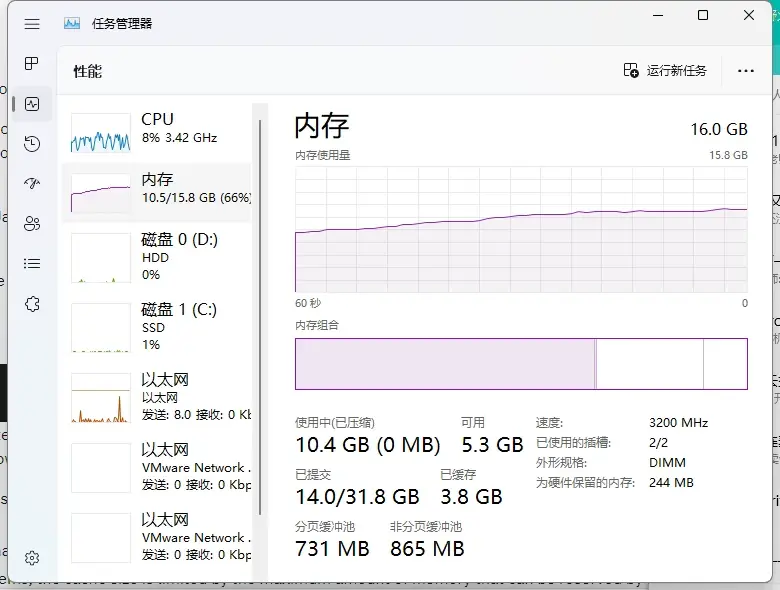
Task: Click the 16.0 GB total memory label
Action: click(719, 129)
